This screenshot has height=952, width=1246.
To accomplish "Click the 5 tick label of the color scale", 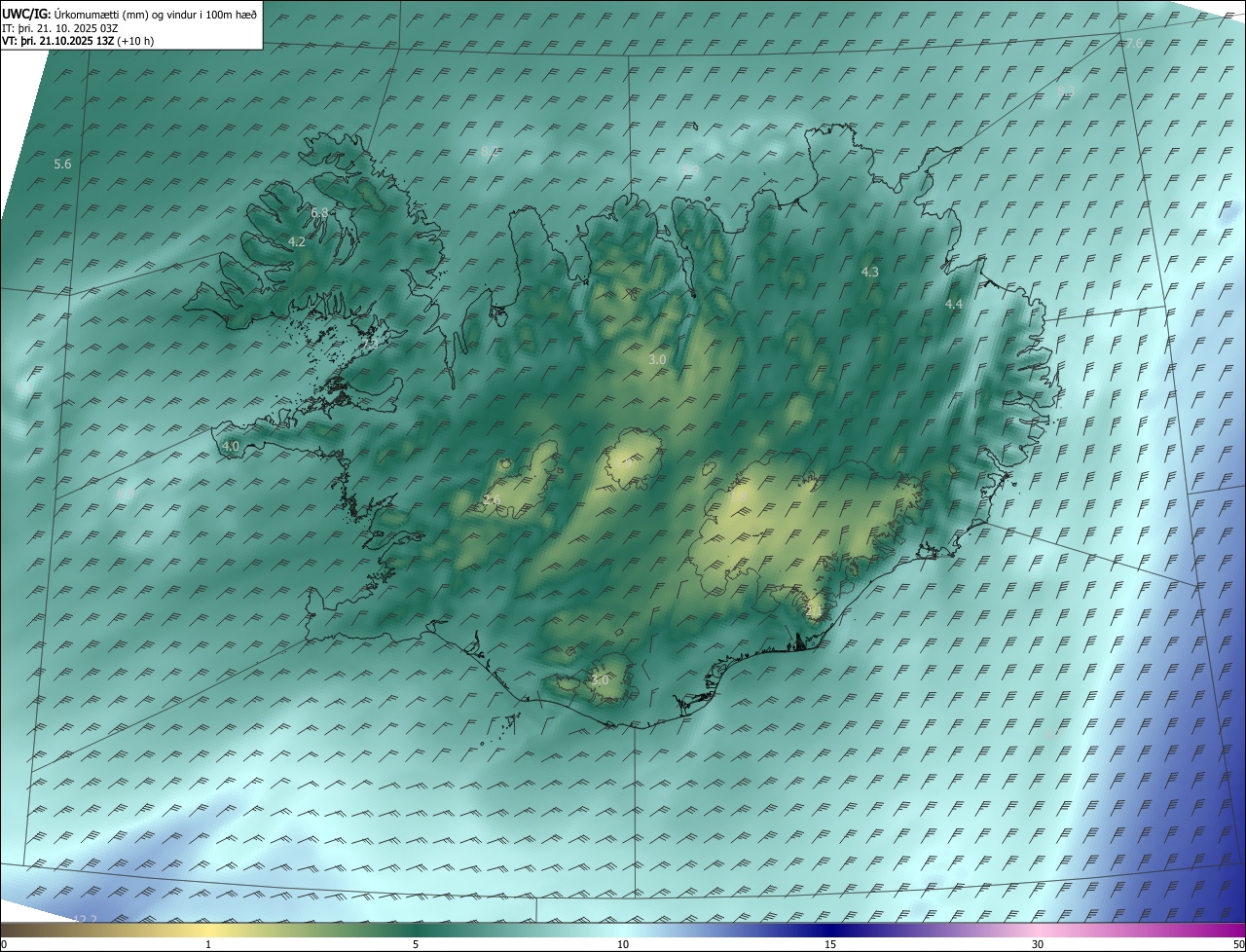I will pos(416,944).
